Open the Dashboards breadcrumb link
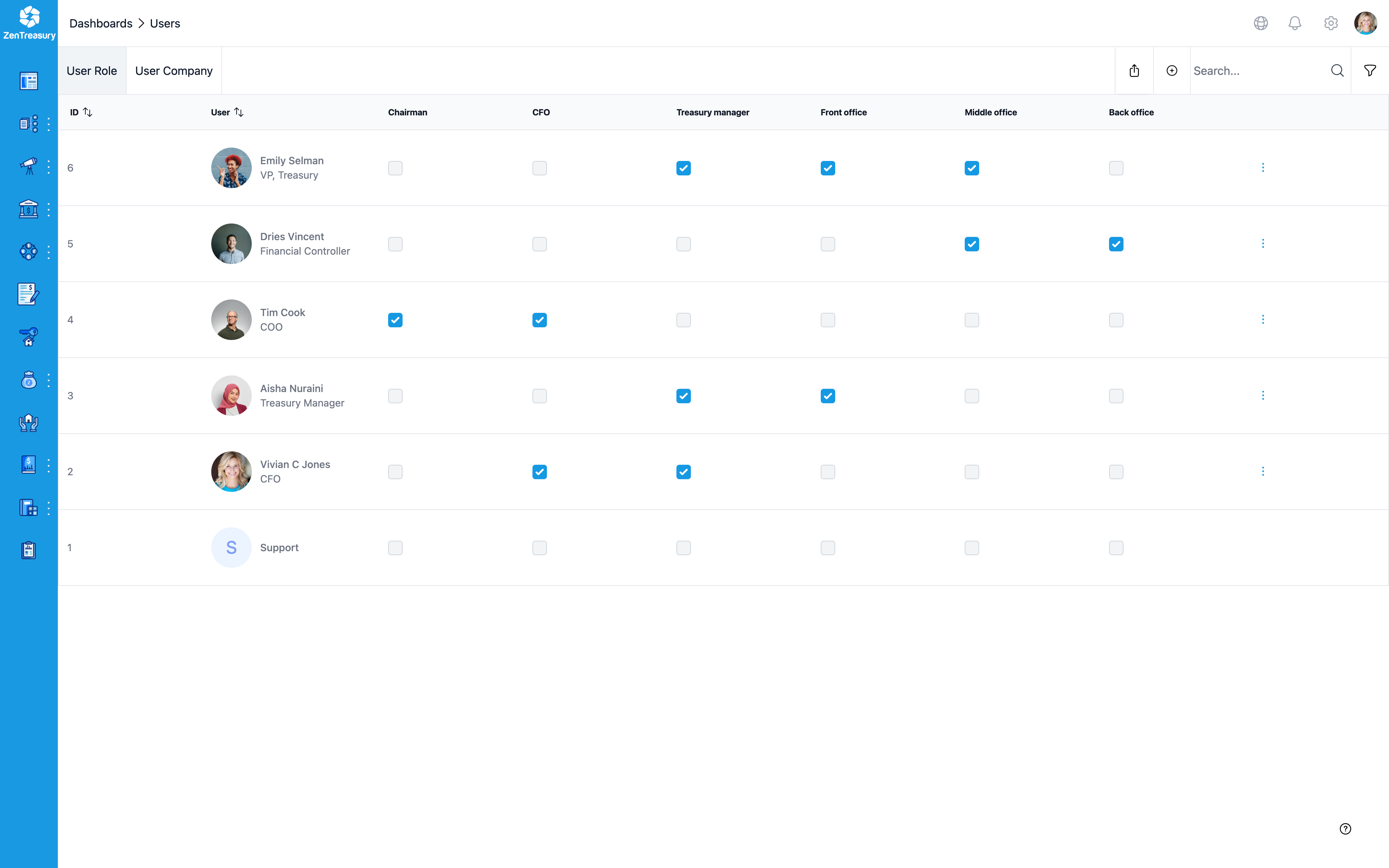1389x868 pixels. pyautogui.click(x=101, y=24)
